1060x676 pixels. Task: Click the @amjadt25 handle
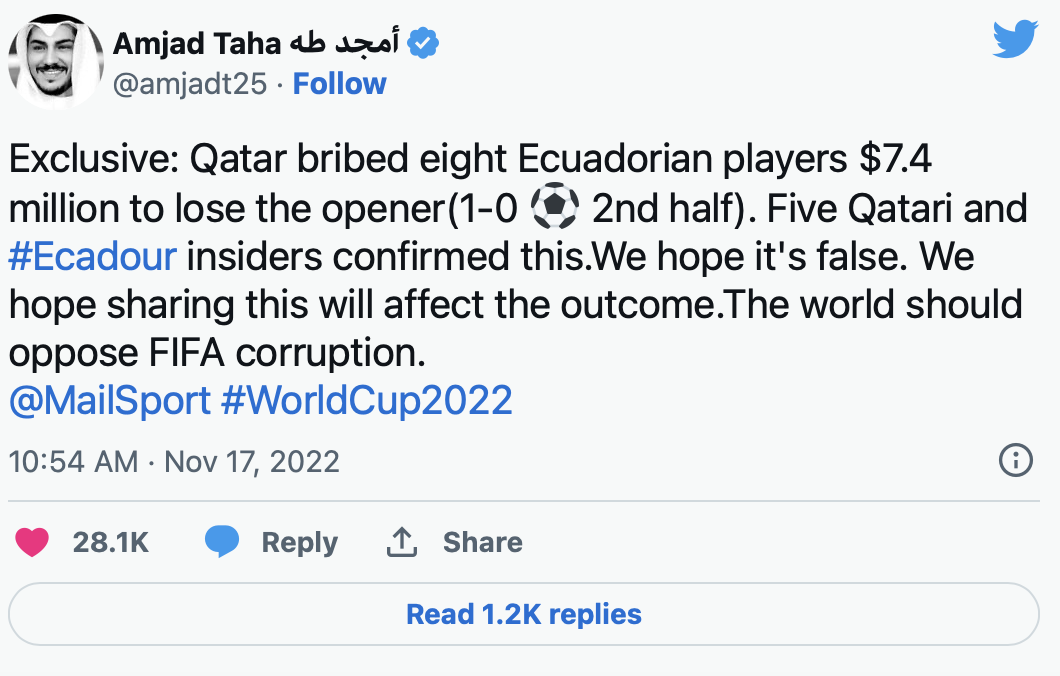click(x=190, y=84)
